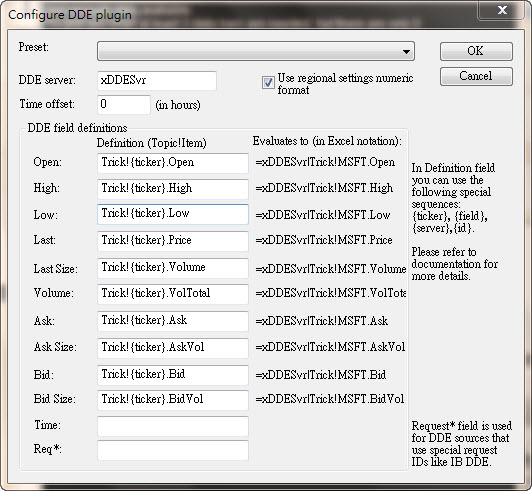
Task: Toggle Use regional settings numeric format checkbox
Action: click(x=268, y=82)
